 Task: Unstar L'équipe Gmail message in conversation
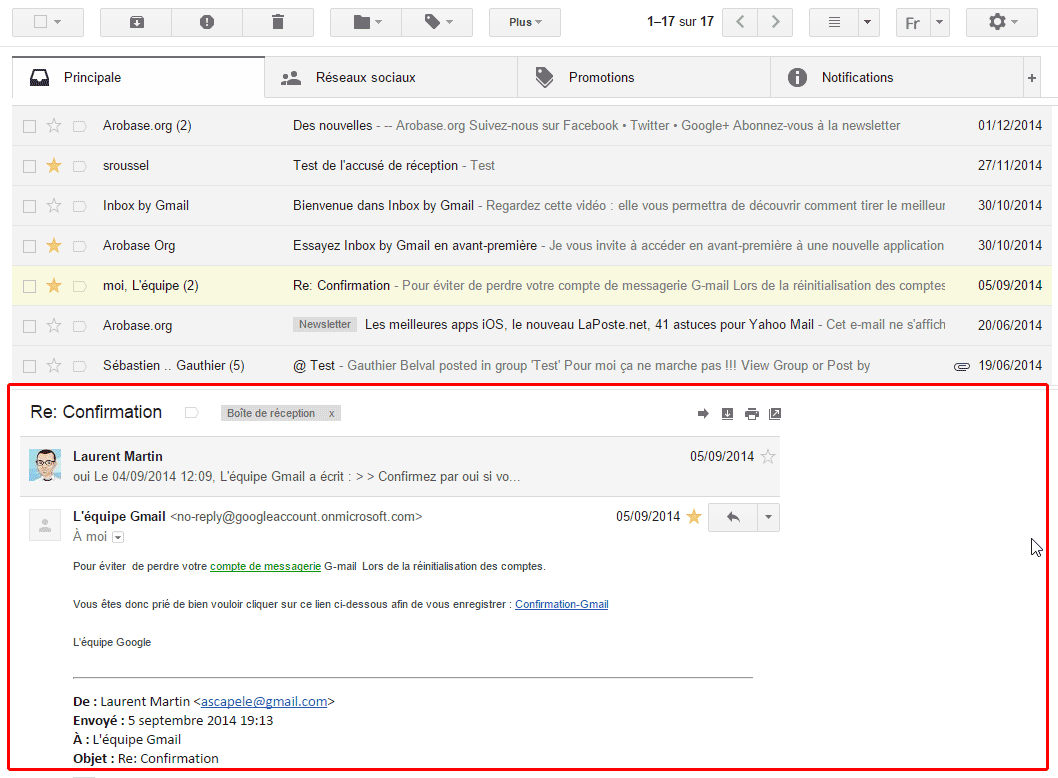tap(694, 517)
